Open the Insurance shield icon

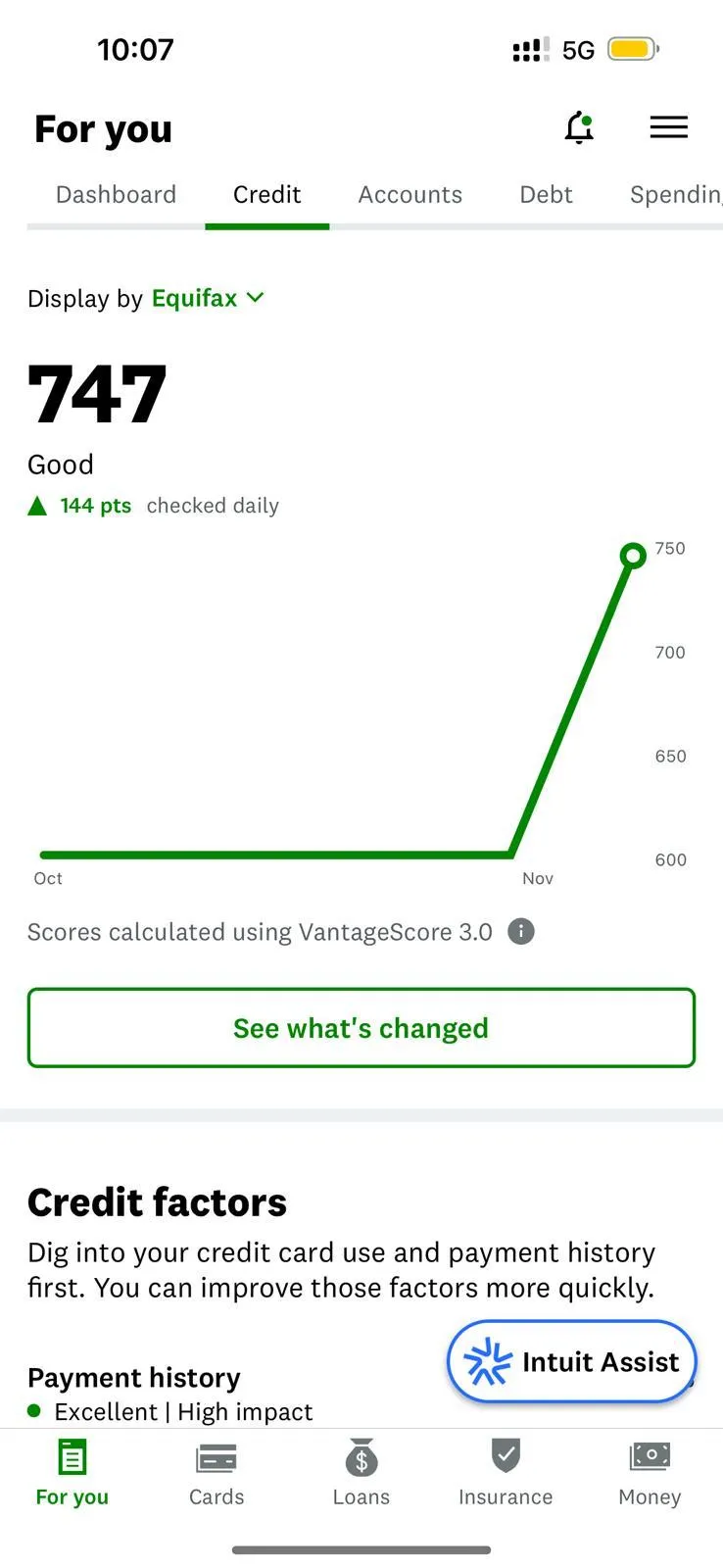[x=506, y=1456]
